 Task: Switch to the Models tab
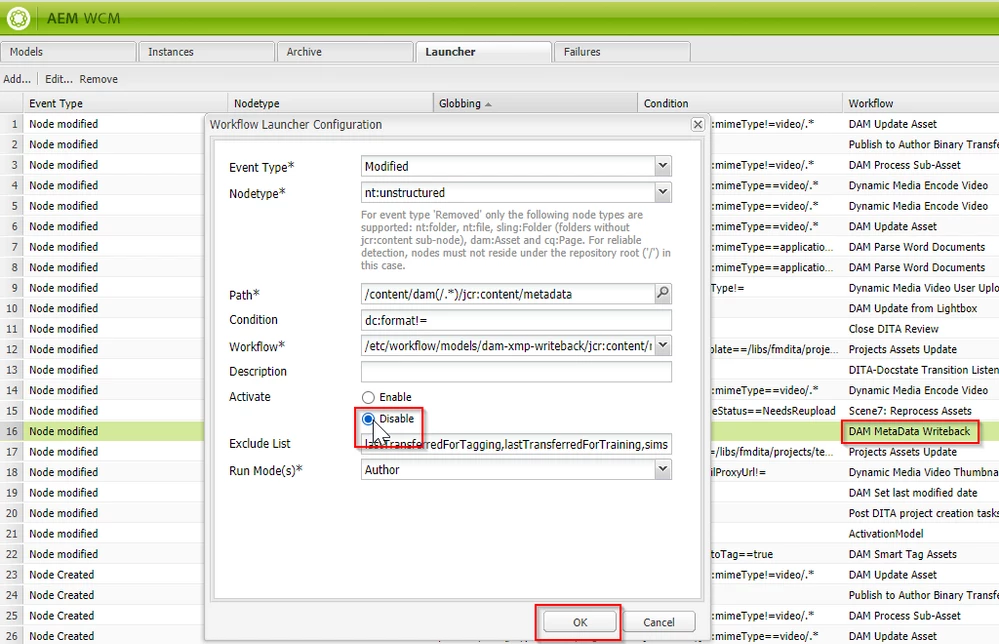tap(68, 52)
